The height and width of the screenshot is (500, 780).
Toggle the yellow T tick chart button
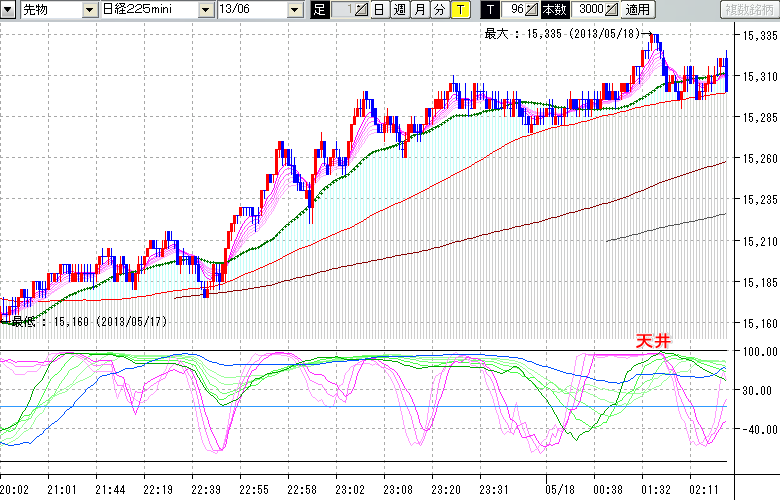coord(459,10)
